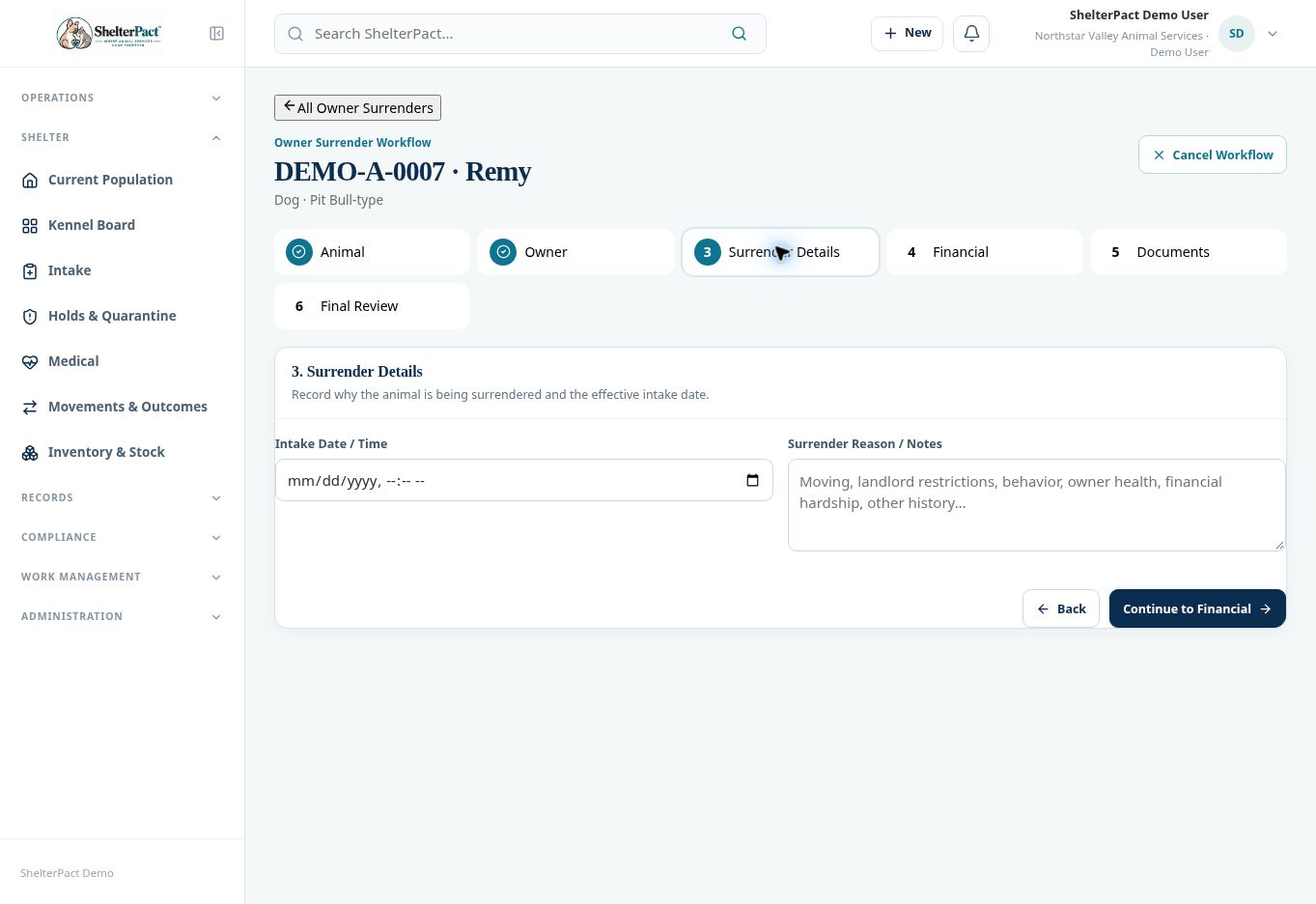Click the search magnifier icon button
1316x904 pixels.
[x=739, y=34]
